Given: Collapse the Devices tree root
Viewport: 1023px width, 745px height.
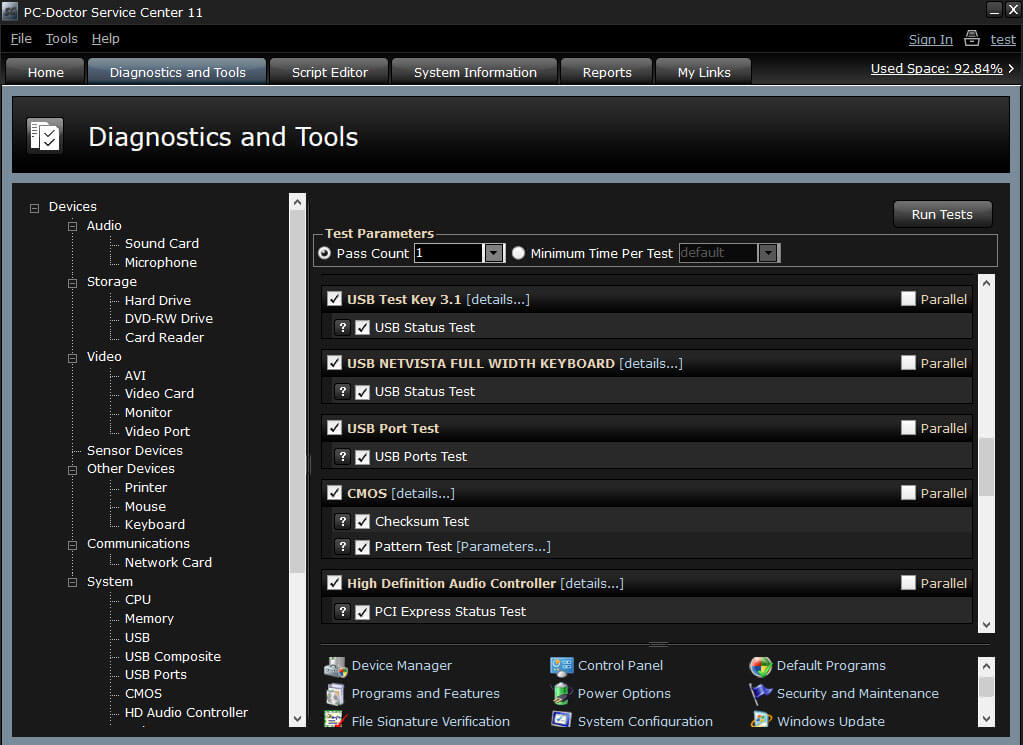Looking at the screenshot, I should point(34,208).
